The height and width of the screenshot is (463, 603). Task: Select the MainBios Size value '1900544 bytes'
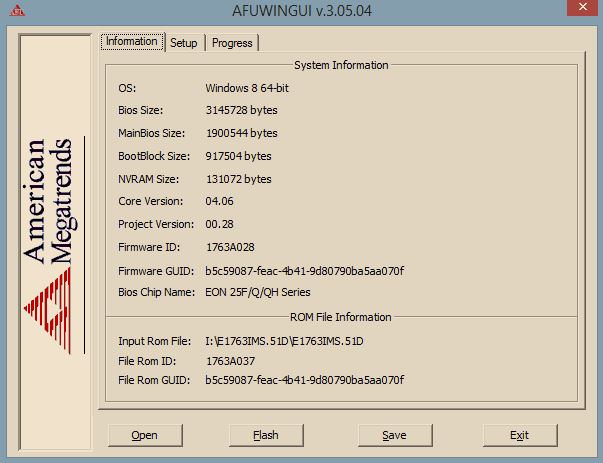pyautogui.click(x=242, y=133)
